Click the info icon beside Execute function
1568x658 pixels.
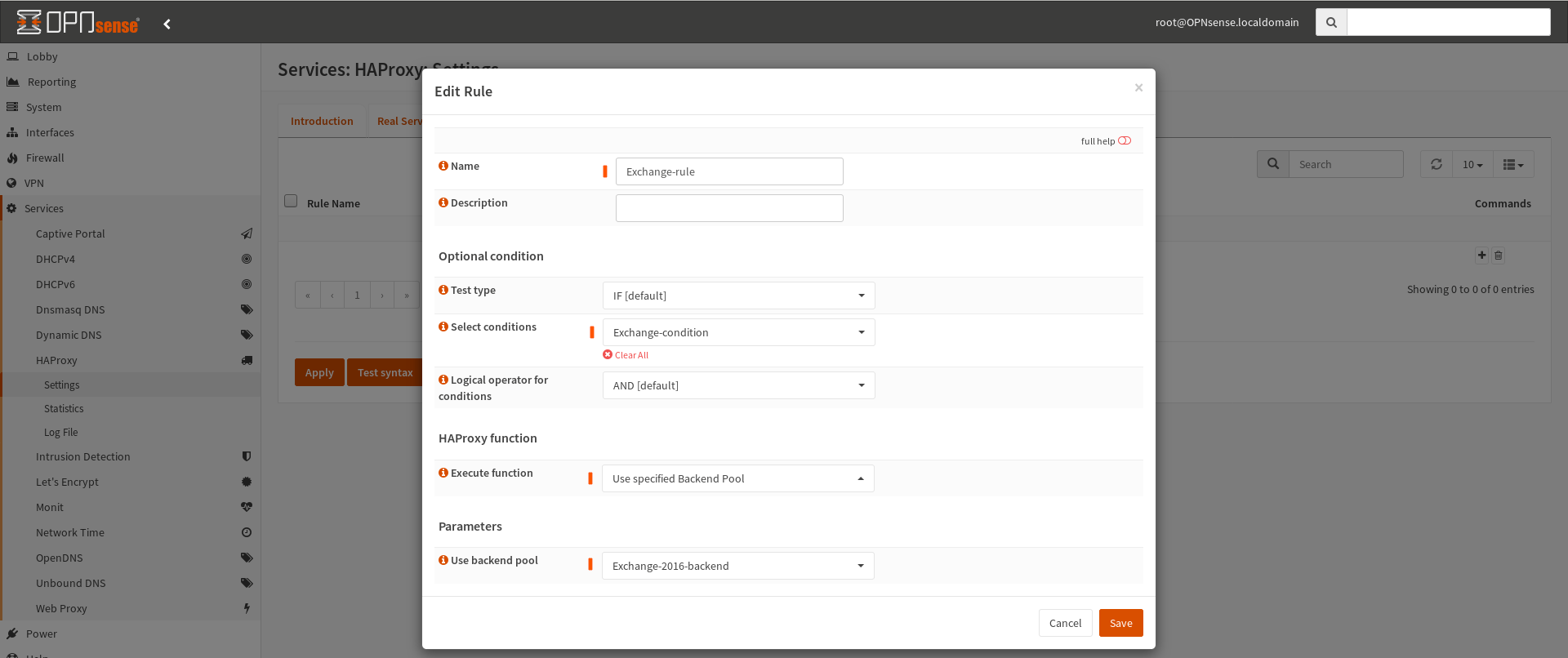pos(443,473)
